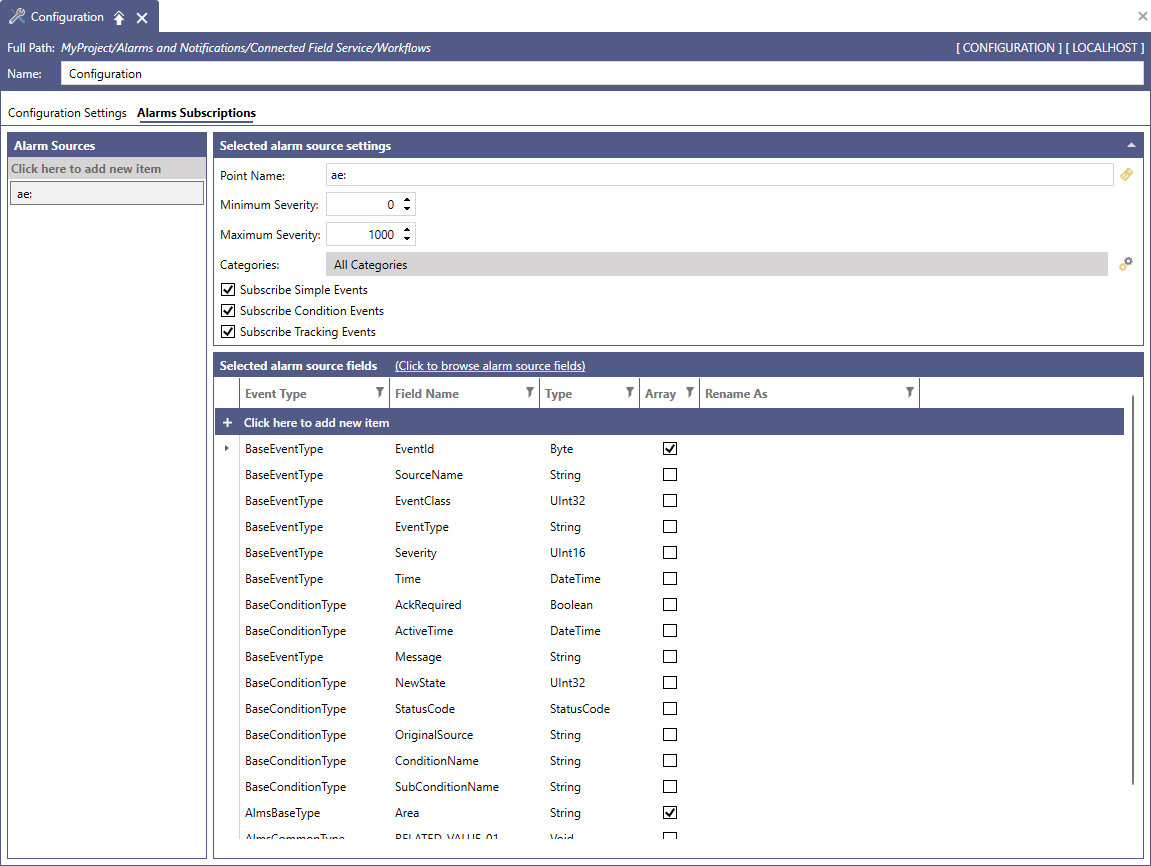Screen dimensions: 1151x866
Task: Filter the Type column
Action: click(x=629, y=393)
